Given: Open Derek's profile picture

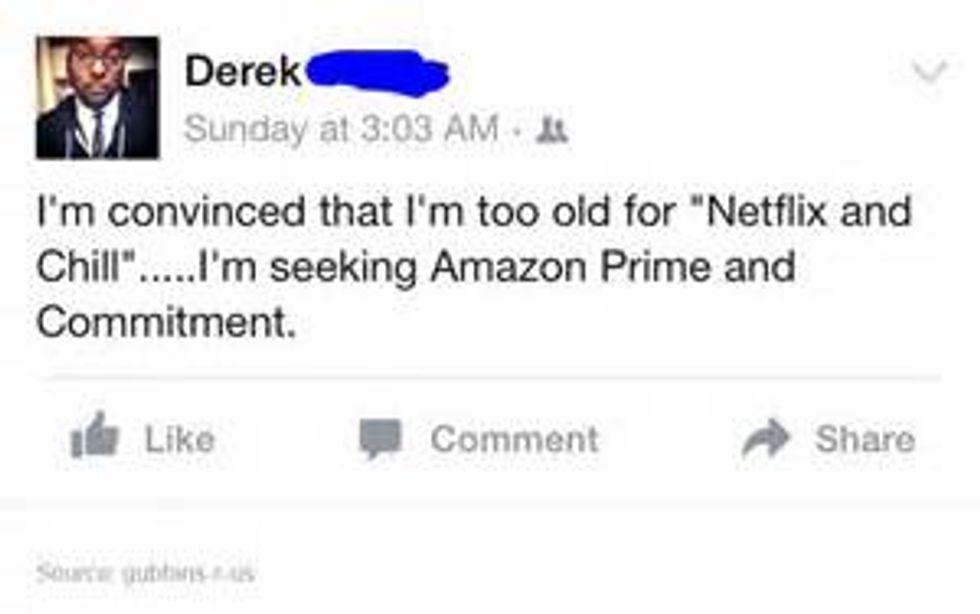Looking at the screenshot, I should point(97,97).
